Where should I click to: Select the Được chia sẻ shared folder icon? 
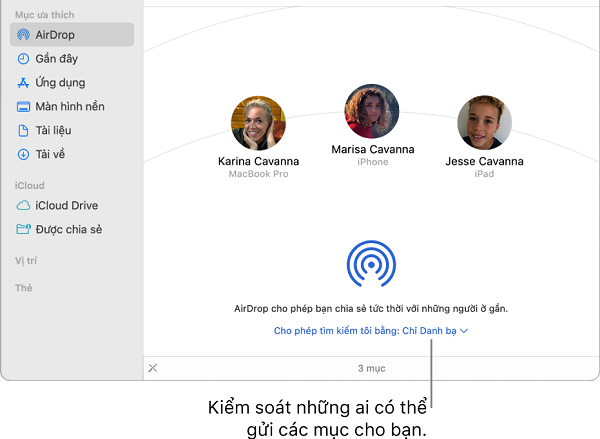click(x=23, y=230)
